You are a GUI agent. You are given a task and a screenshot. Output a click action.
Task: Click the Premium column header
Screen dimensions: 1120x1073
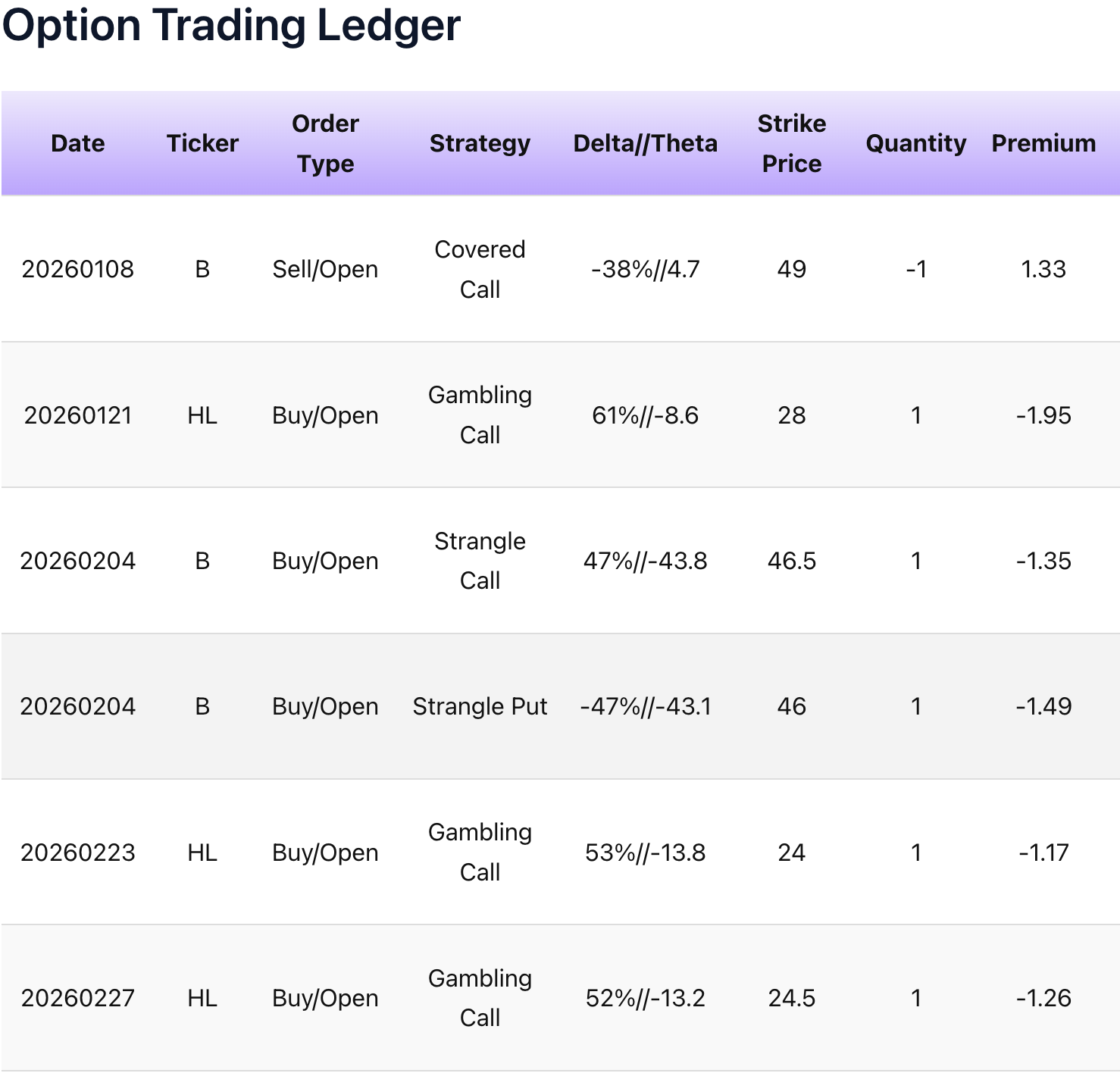(x=1043, y=143)
